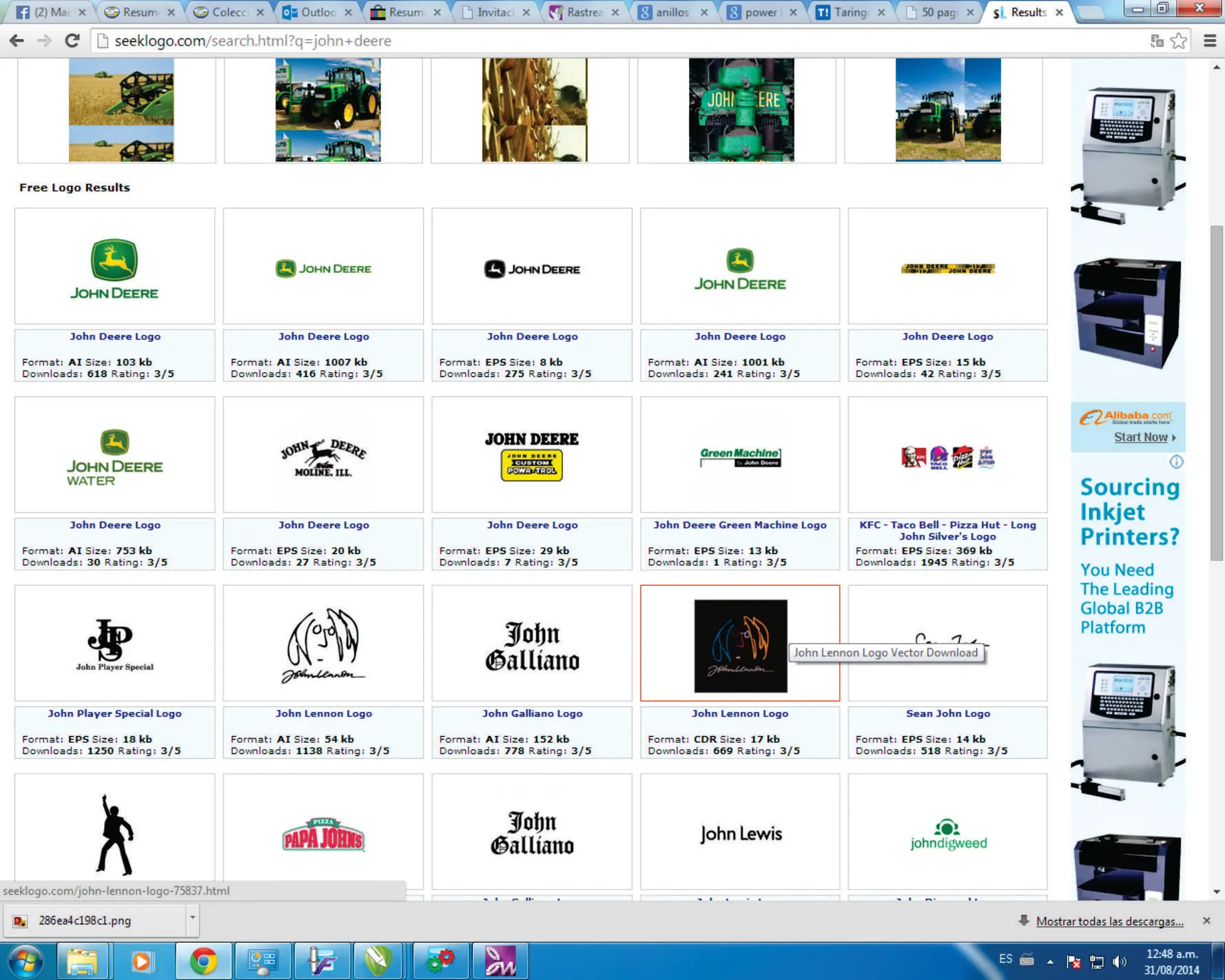
Task: Click the 'Sourcing Inkjet Printers?' ad text
Action: point(1129,512)
